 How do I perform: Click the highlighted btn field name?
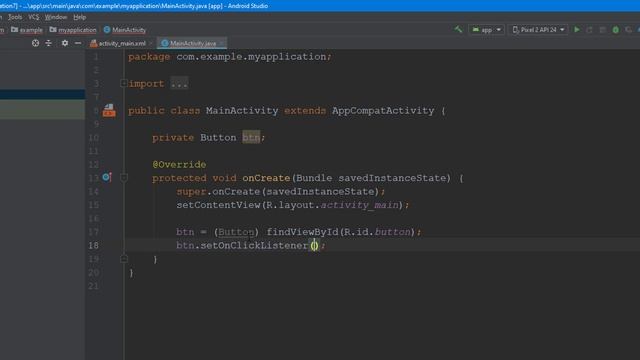(251, 138)
